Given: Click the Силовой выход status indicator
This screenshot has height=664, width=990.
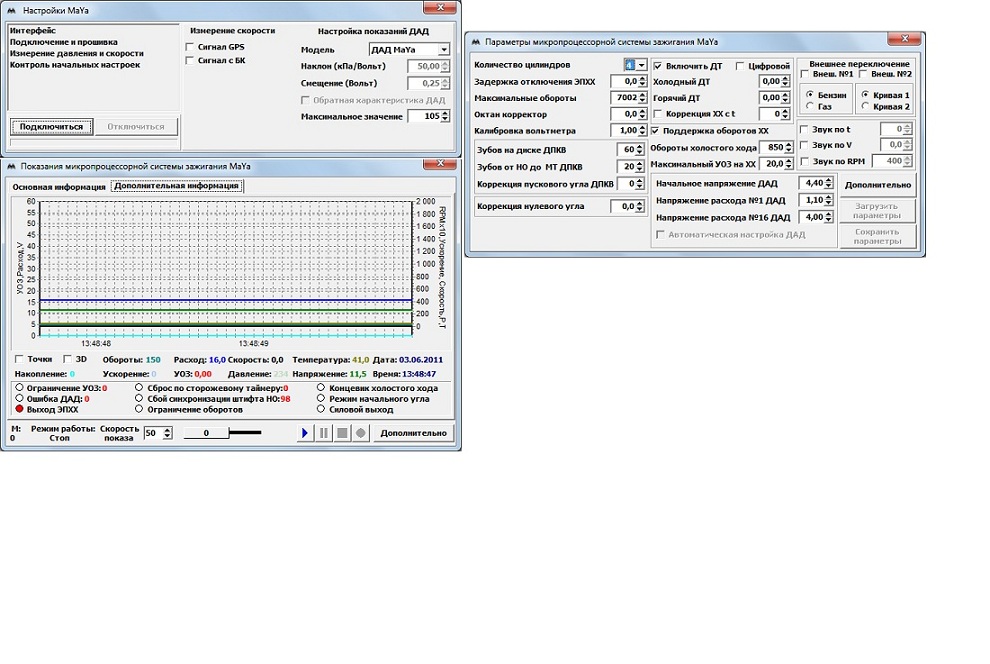Looking at the screenshot, I should tap(321, 410).
